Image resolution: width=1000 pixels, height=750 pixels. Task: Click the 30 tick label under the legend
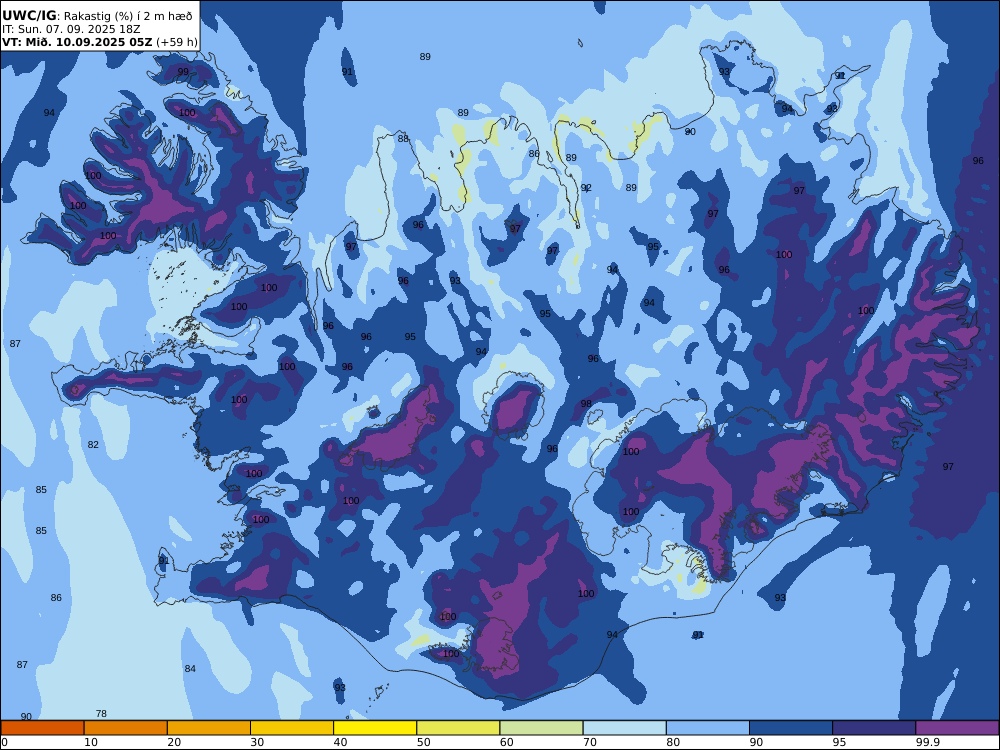[257, 742]
